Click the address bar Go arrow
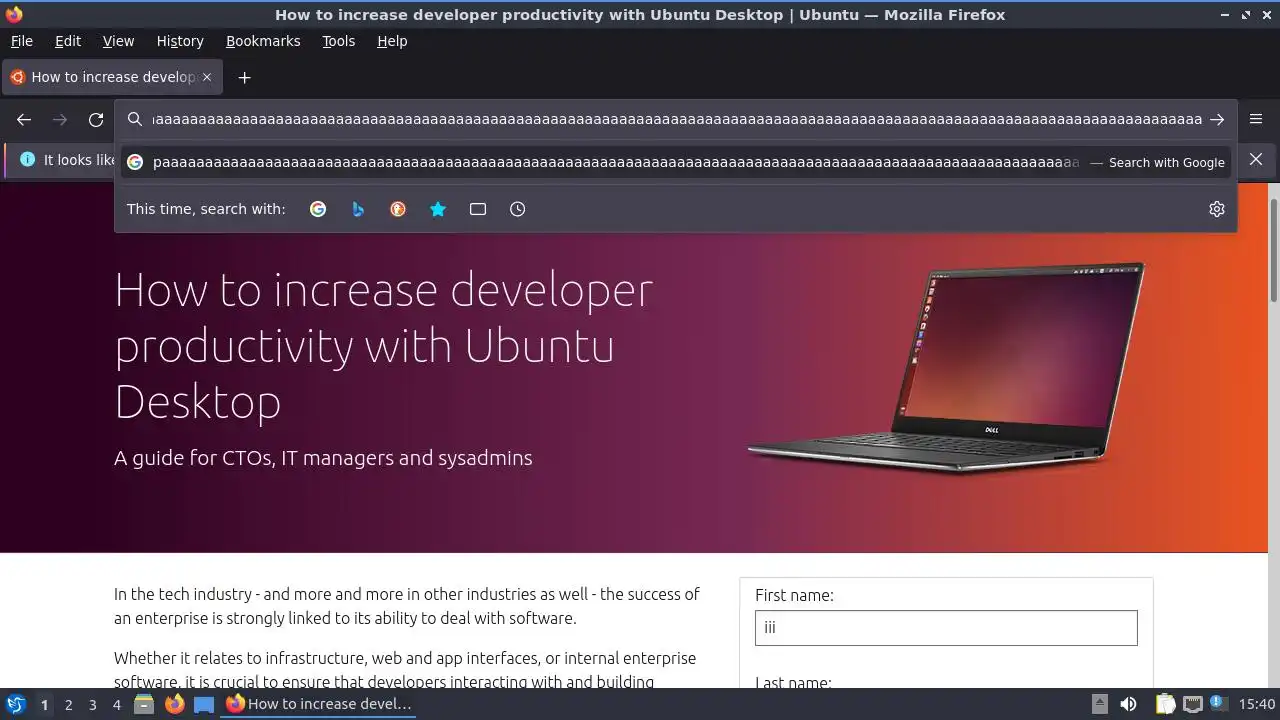 point(1217,119)
